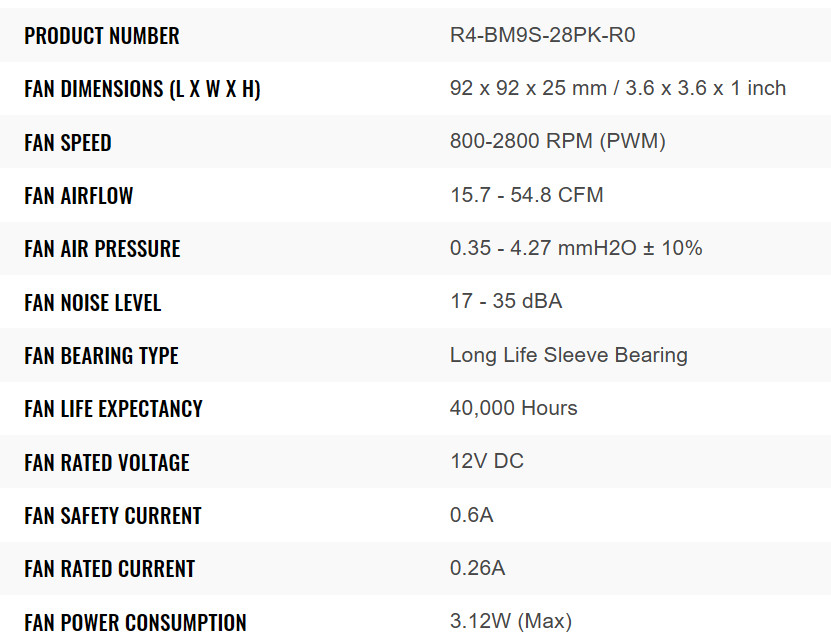
Task: Select the 800-2800 RPM (PWM) value
Action: (557, 142)
